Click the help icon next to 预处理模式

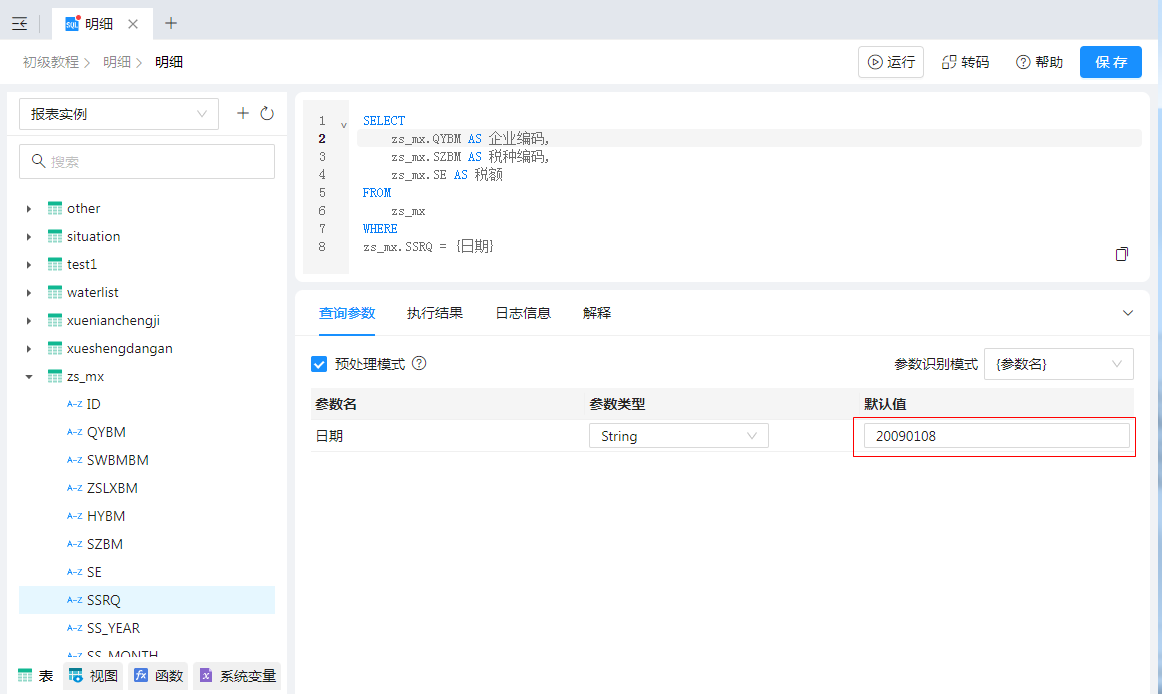coord(419,364)
